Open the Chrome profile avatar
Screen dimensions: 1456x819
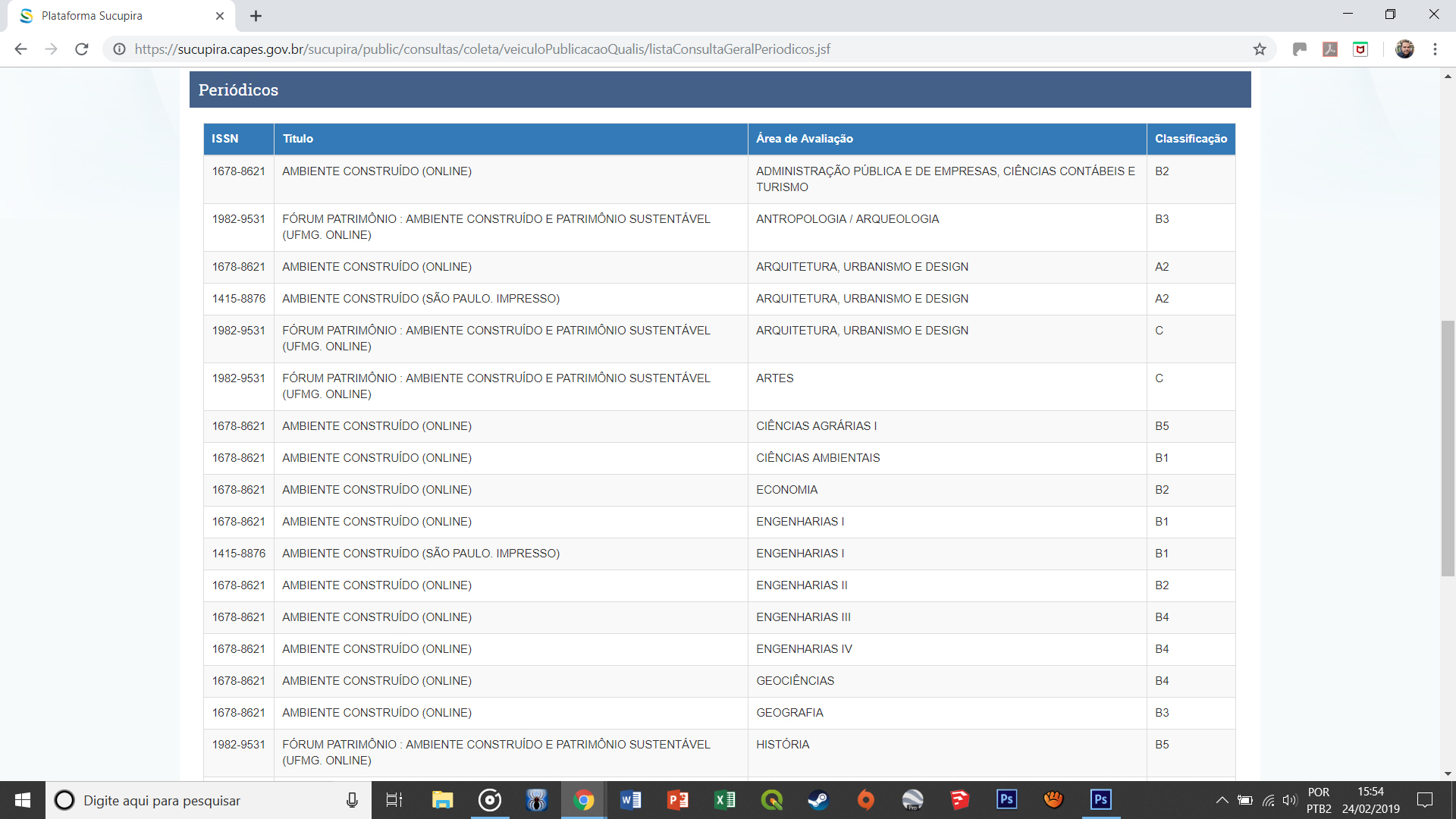(1404, 49)
